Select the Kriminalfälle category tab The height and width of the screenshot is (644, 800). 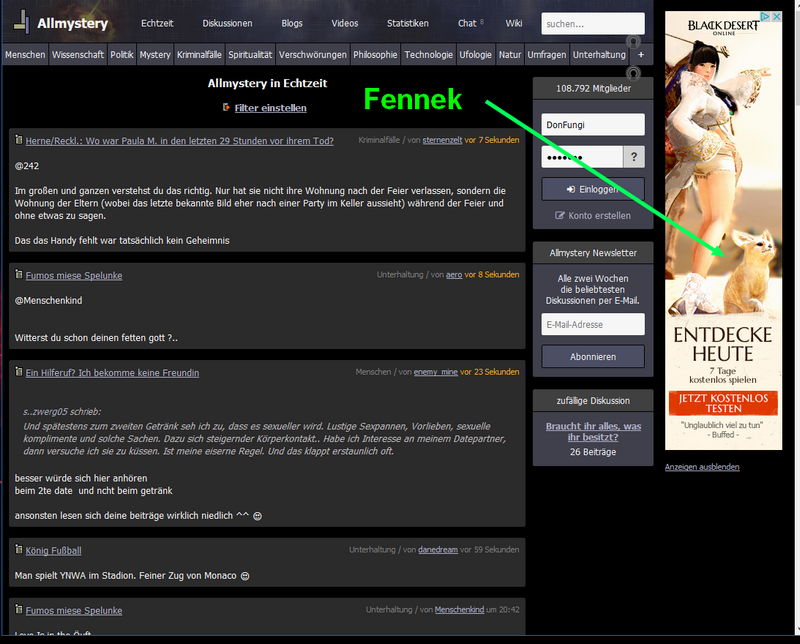pyautogui.click(x=199, y=55)
